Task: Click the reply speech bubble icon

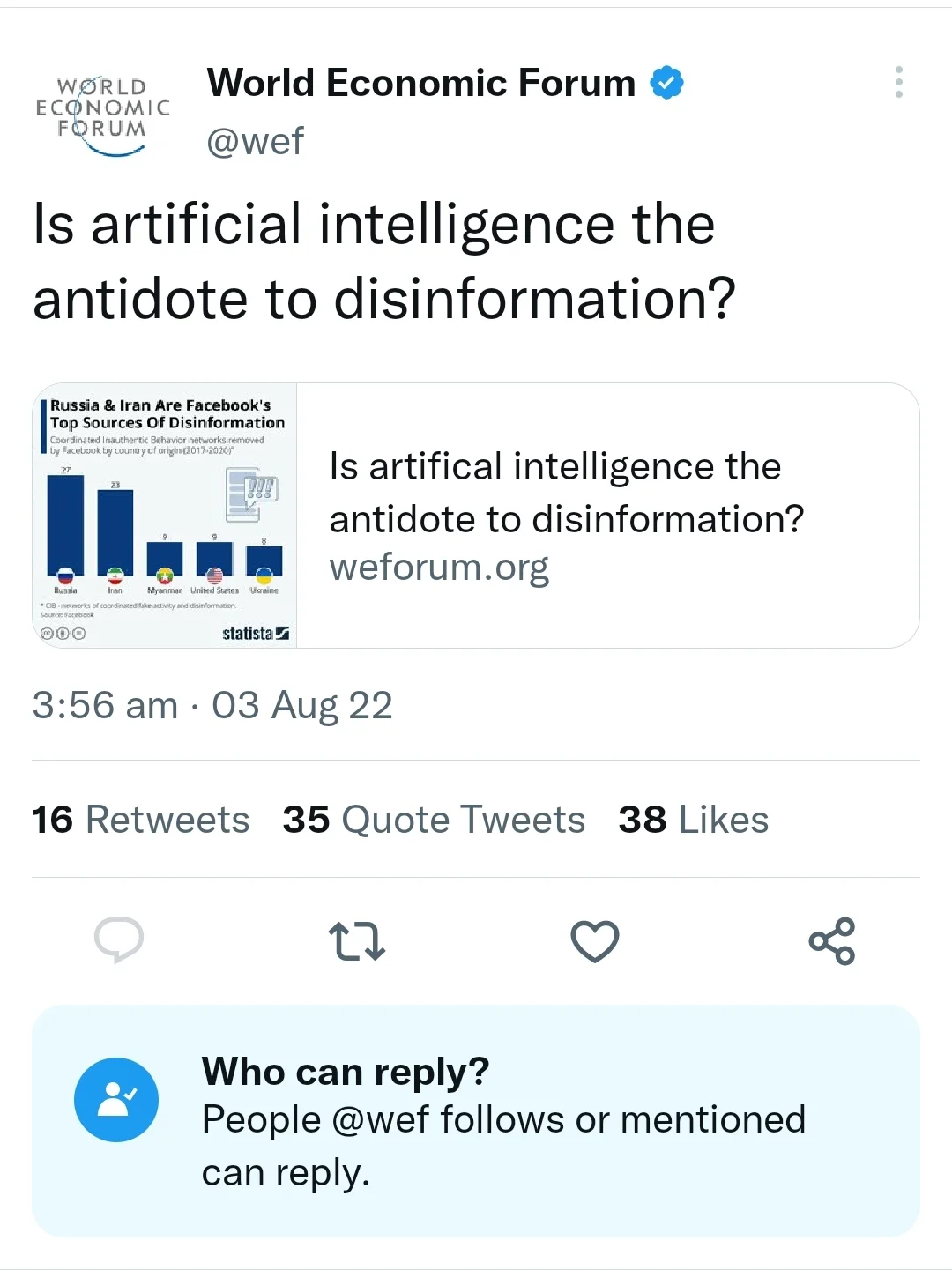Action: coord(119,940)
